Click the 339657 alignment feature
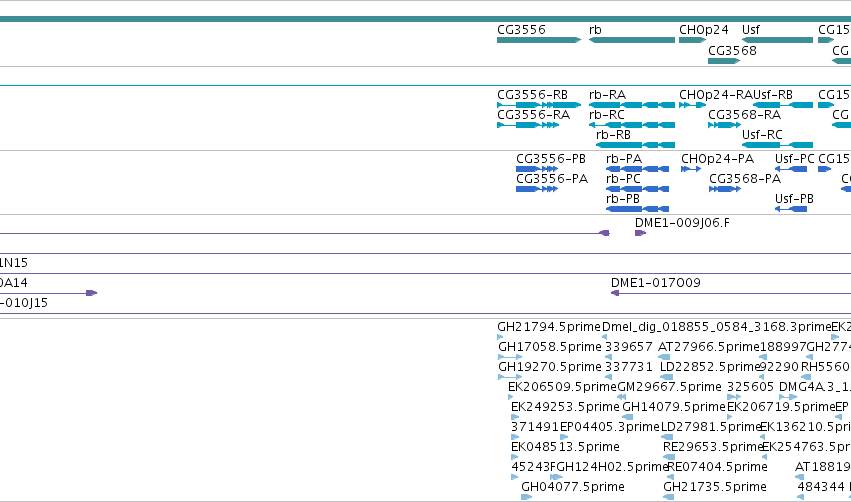Image resolution: width=851 pixels, height=502 pixels. point(608,357)
